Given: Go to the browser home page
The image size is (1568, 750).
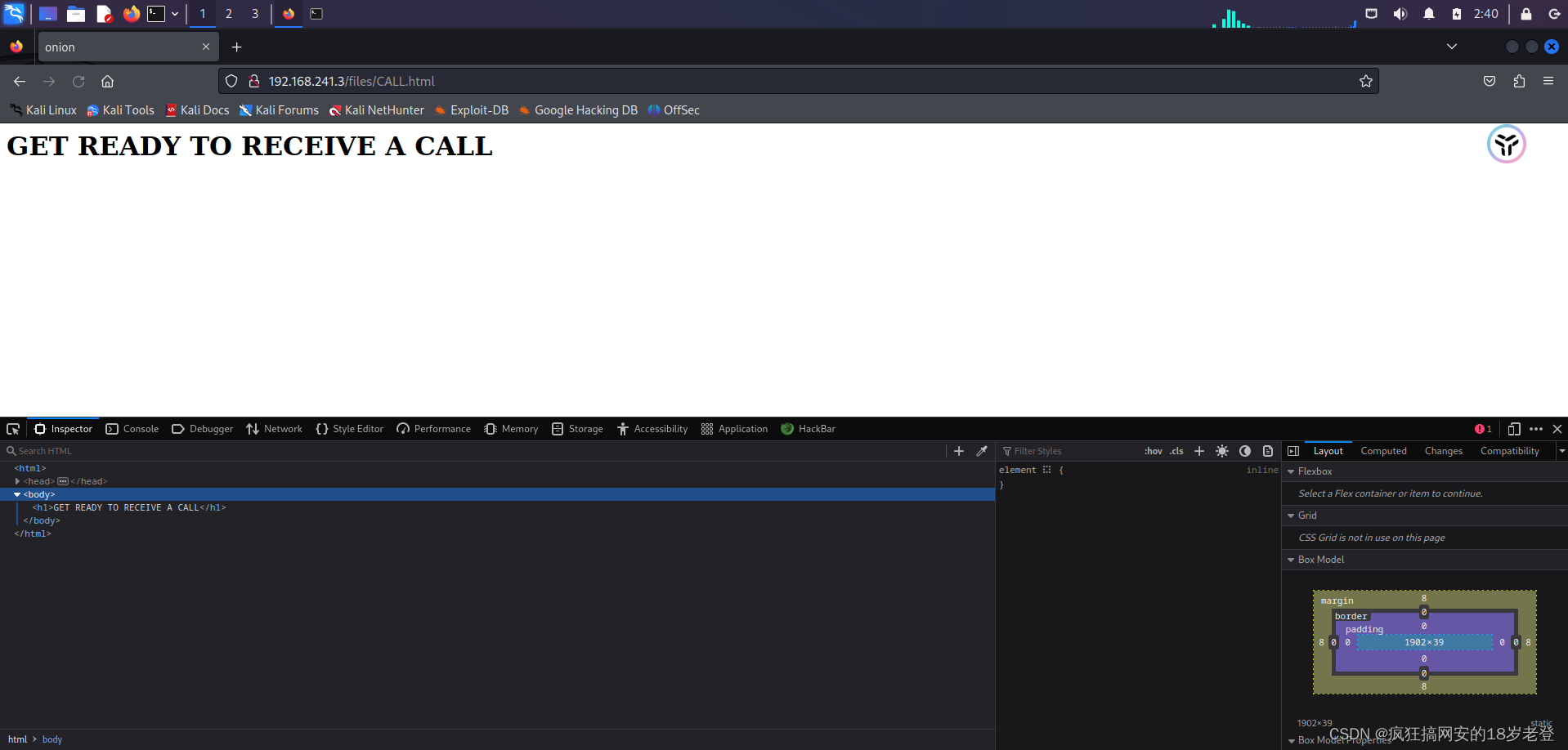Looking at the screenshot, I should (x=107, y=81).
